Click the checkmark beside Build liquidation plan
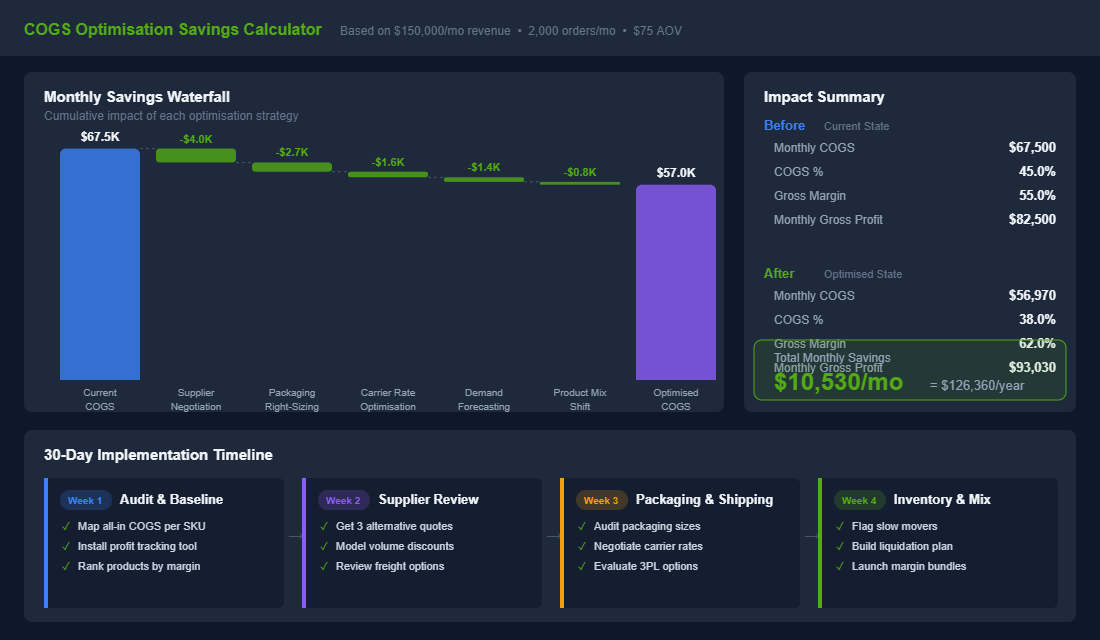Image resolution: width=1100 pixels, height=640 pixels. 840,546
